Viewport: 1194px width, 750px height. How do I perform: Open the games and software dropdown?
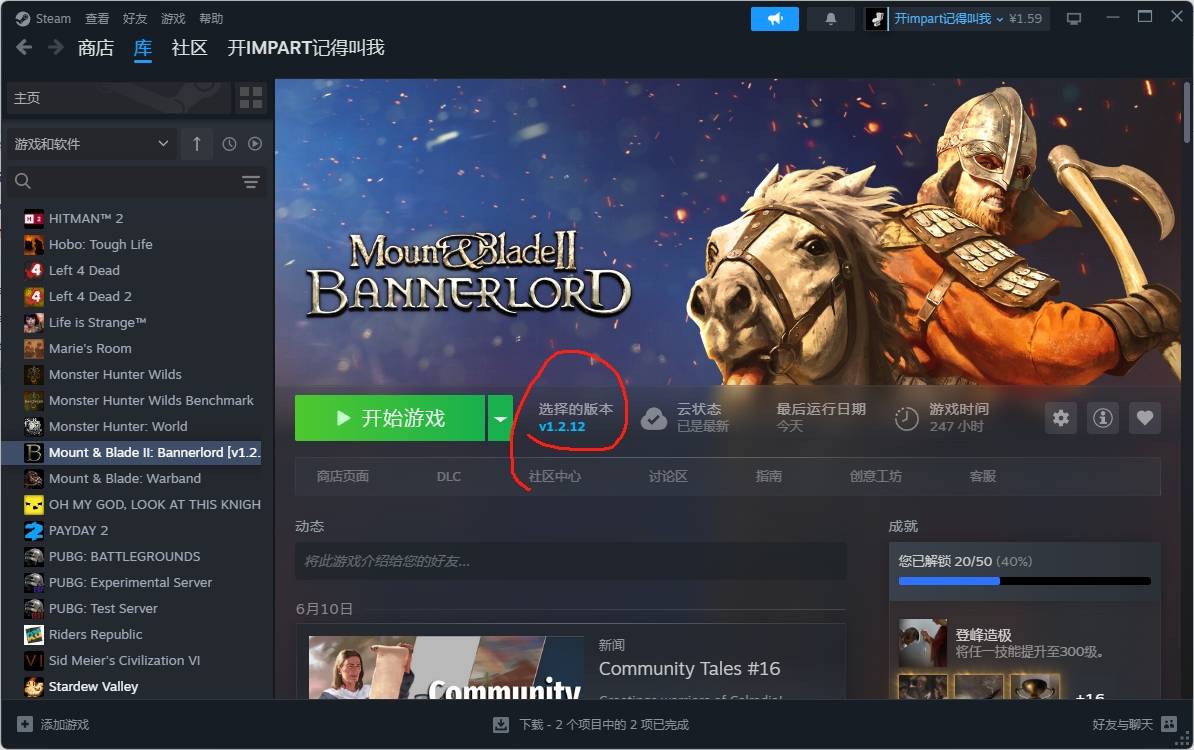pos(91,144)
